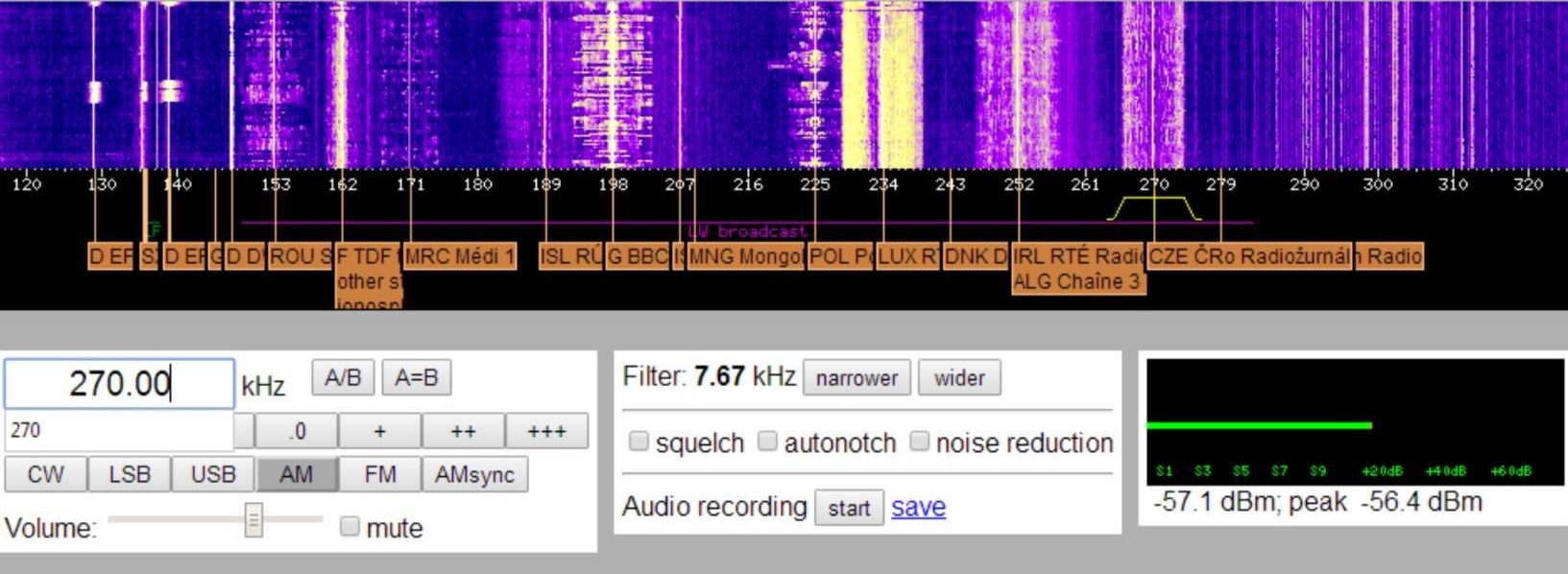Enable noise reduction
The width and height of the screenshot is (1568, 574).
coord(919,442)
